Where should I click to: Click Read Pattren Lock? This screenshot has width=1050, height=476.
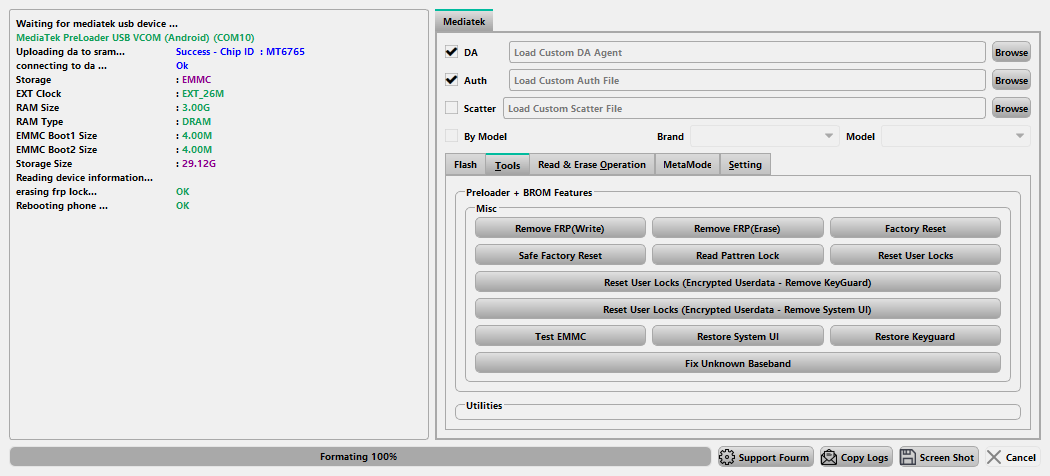pyautogui.click(x=738, y=254)
